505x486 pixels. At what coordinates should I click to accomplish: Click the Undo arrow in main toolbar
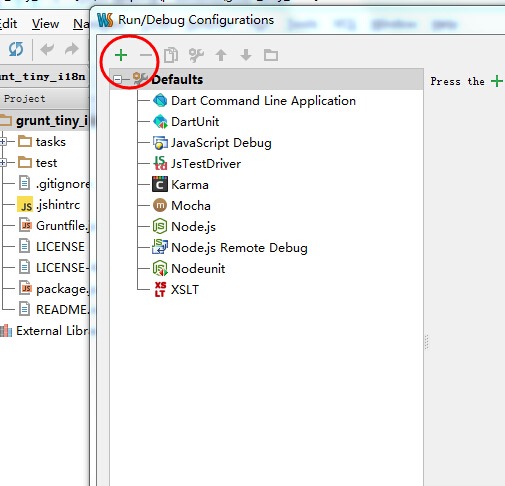47,50
